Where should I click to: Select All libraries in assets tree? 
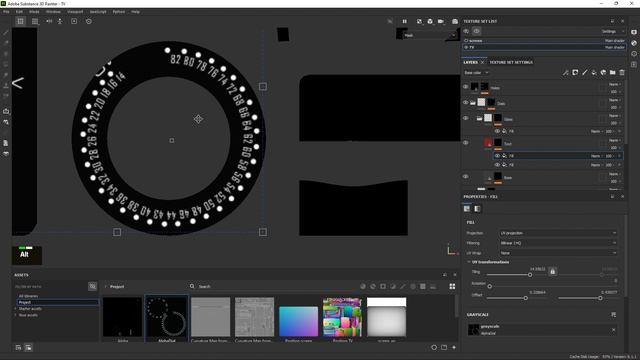28,296
